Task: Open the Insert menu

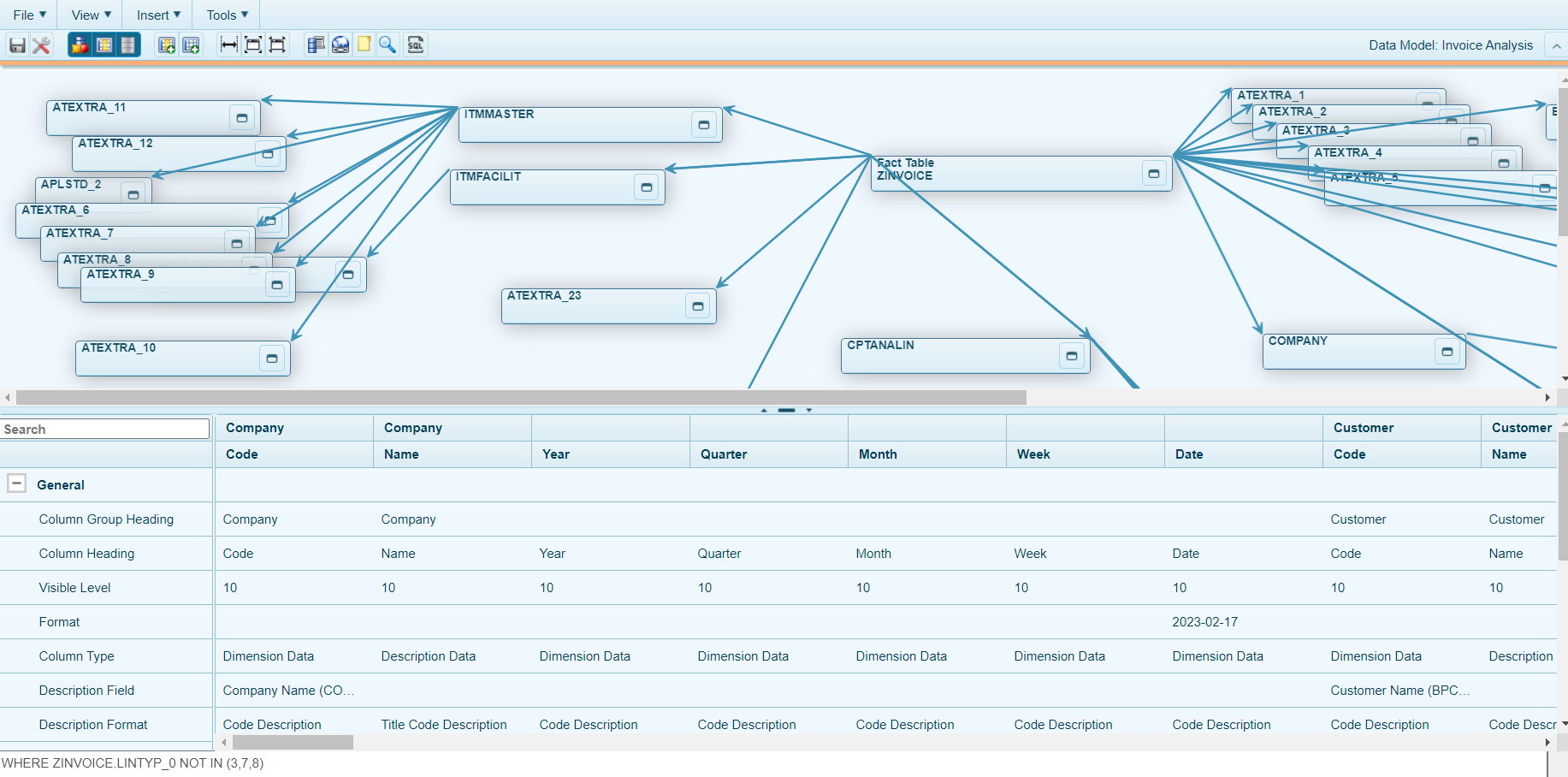Action: click(158, 15)
